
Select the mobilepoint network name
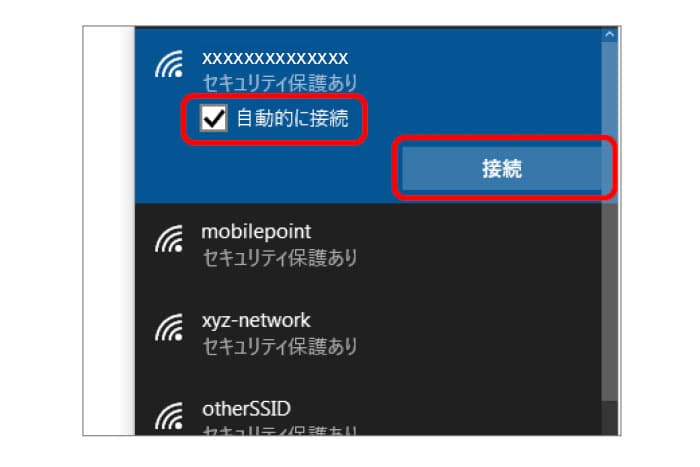[x=256, y=232]
